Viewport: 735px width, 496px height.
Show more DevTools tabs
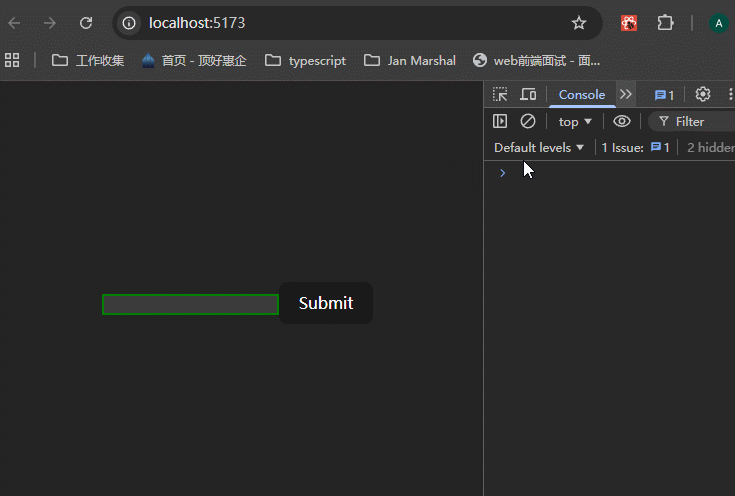[626, 94]
